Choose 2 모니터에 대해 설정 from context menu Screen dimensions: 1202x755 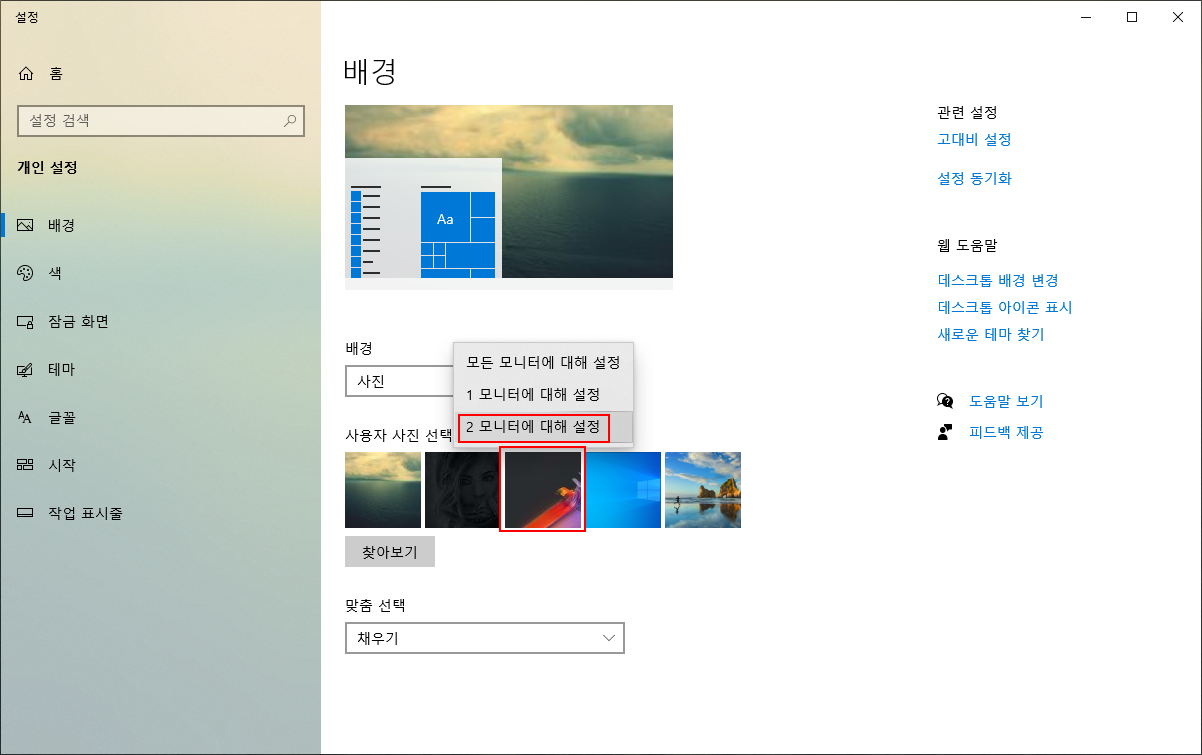pyautogui.click(x=543, y=427)
